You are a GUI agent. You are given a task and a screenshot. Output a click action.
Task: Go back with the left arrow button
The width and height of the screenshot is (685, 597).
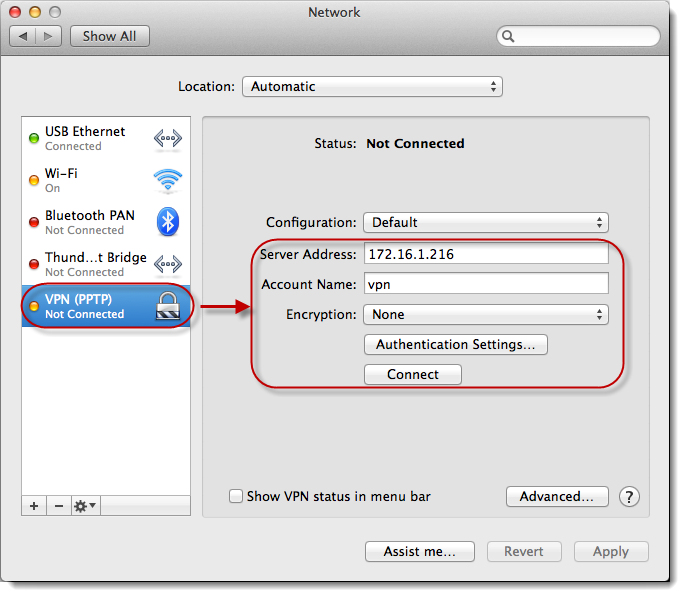coord(23,36)
